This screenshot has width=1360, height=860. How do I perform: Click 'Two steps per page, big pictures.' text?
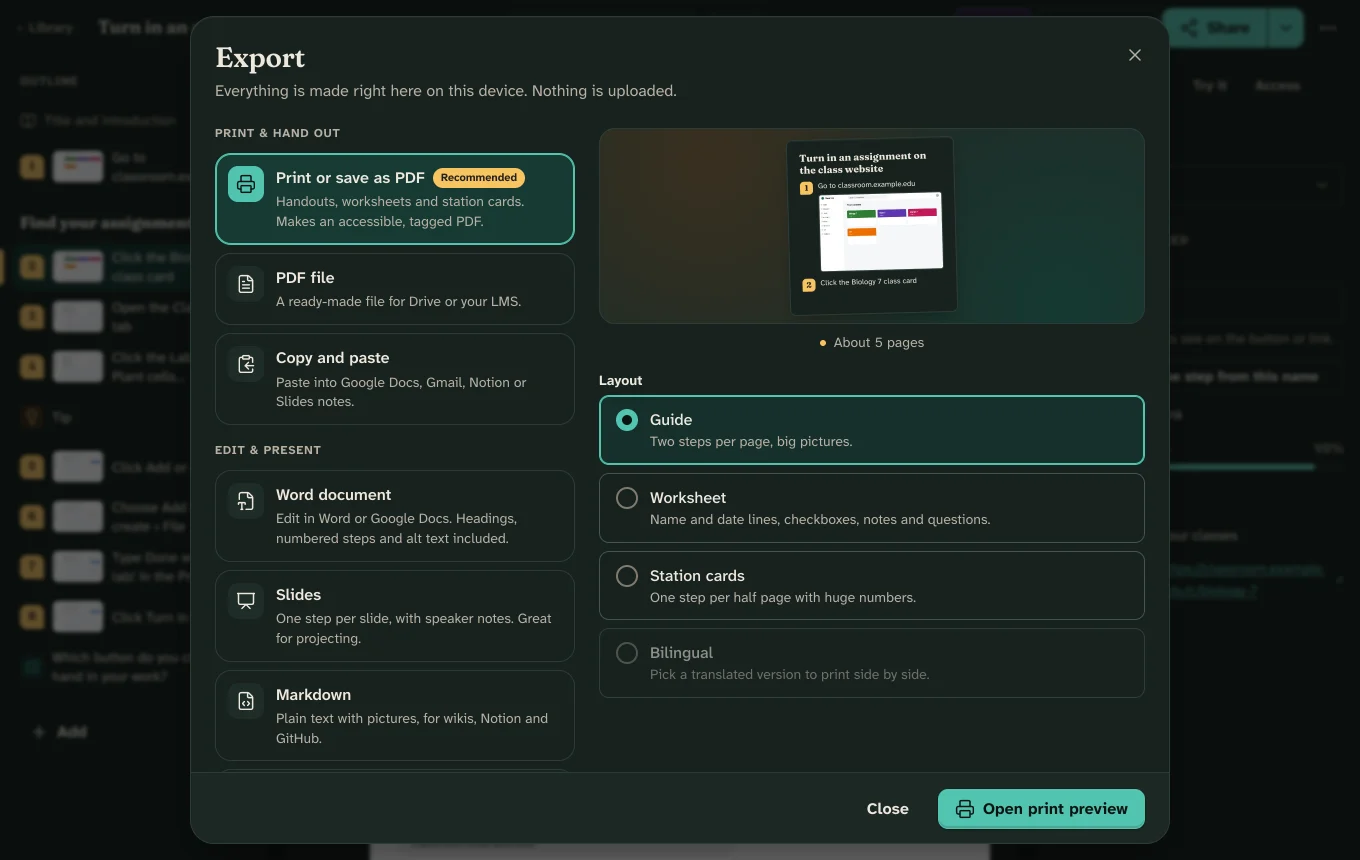(751, 441)
